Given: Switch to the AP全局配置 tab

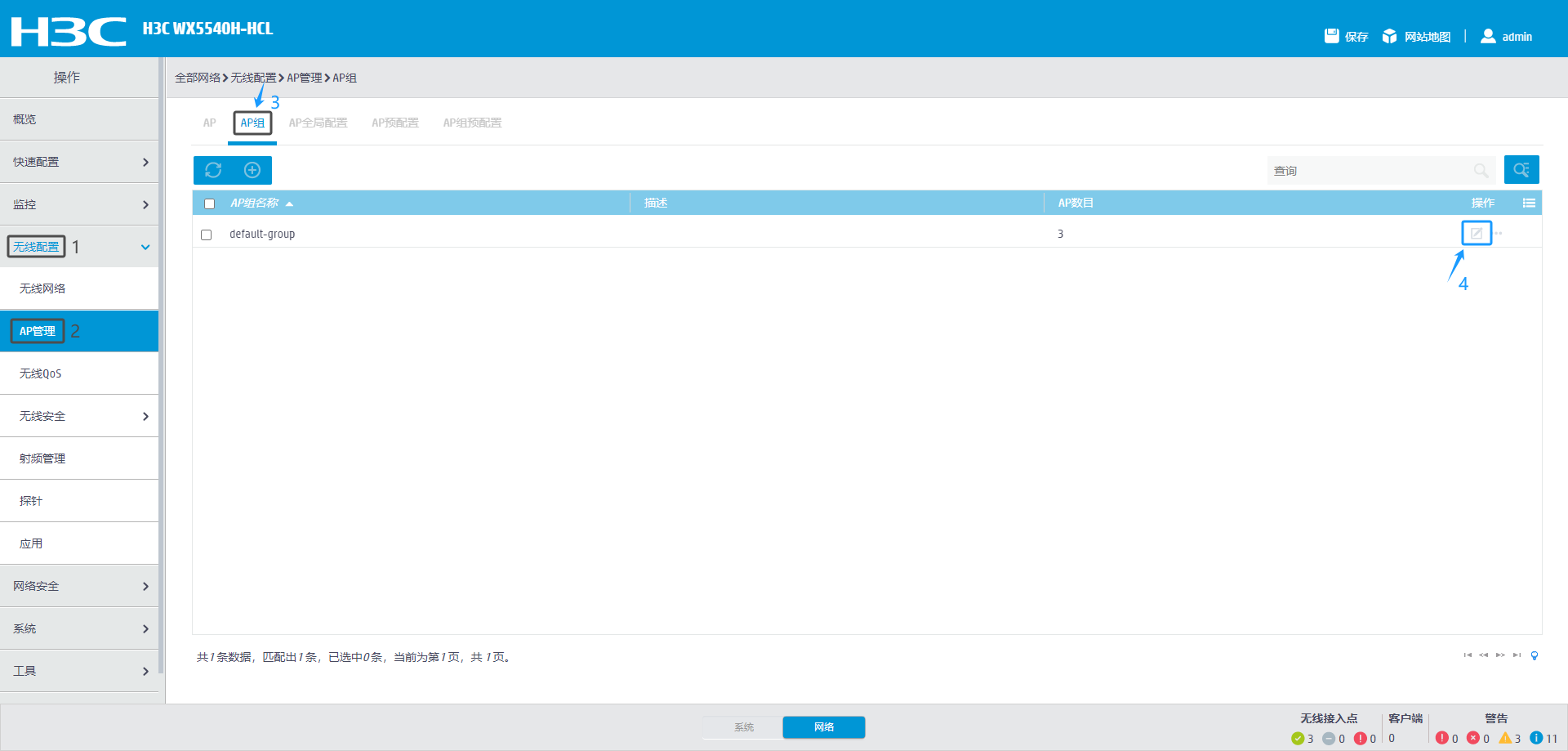Looking at the screenshot, I should coord(318,123).
